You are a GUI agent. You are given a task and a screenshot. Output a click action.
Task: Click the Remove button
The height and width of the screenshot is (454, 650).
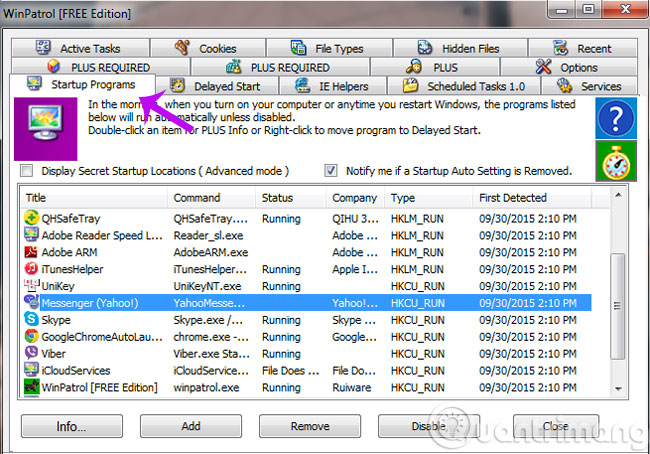click(310, 426)
